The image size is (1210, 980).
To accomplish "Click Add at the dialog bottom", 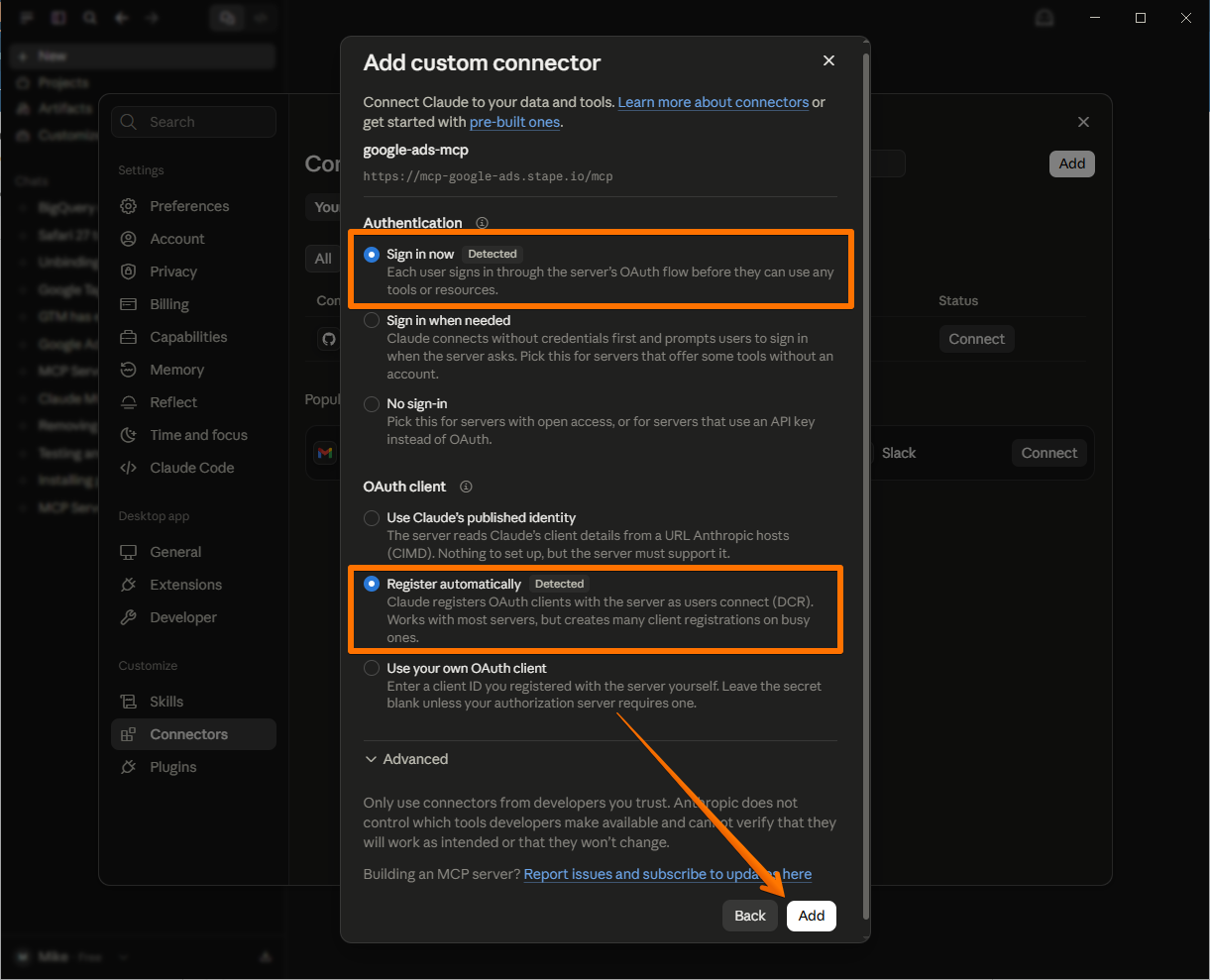I will point(812,916).
